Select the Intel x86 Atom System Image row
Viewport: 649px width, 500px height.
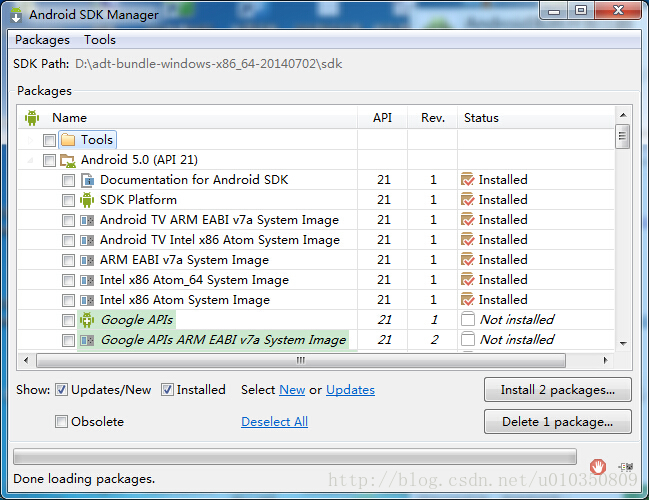pos(316,300)
